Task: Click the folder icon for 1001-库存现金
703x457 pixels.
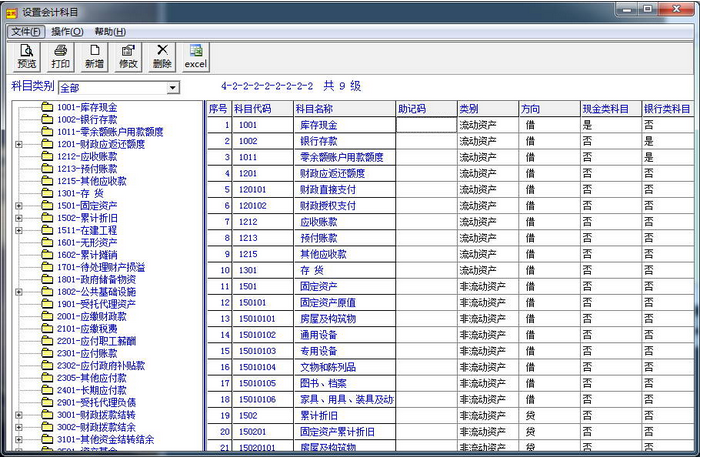Action: point(47,107)
